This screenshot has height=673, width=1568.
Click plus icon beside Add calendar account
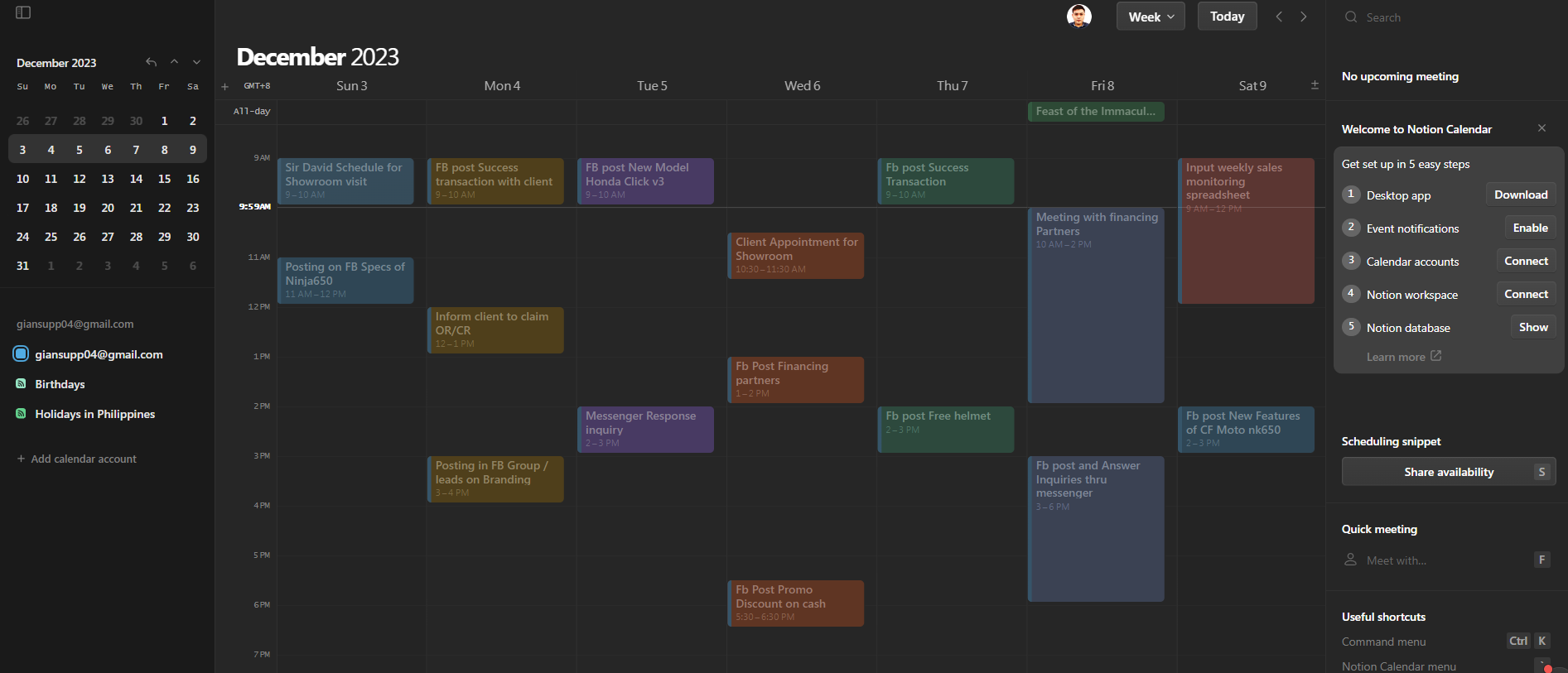tap(21, 459)
